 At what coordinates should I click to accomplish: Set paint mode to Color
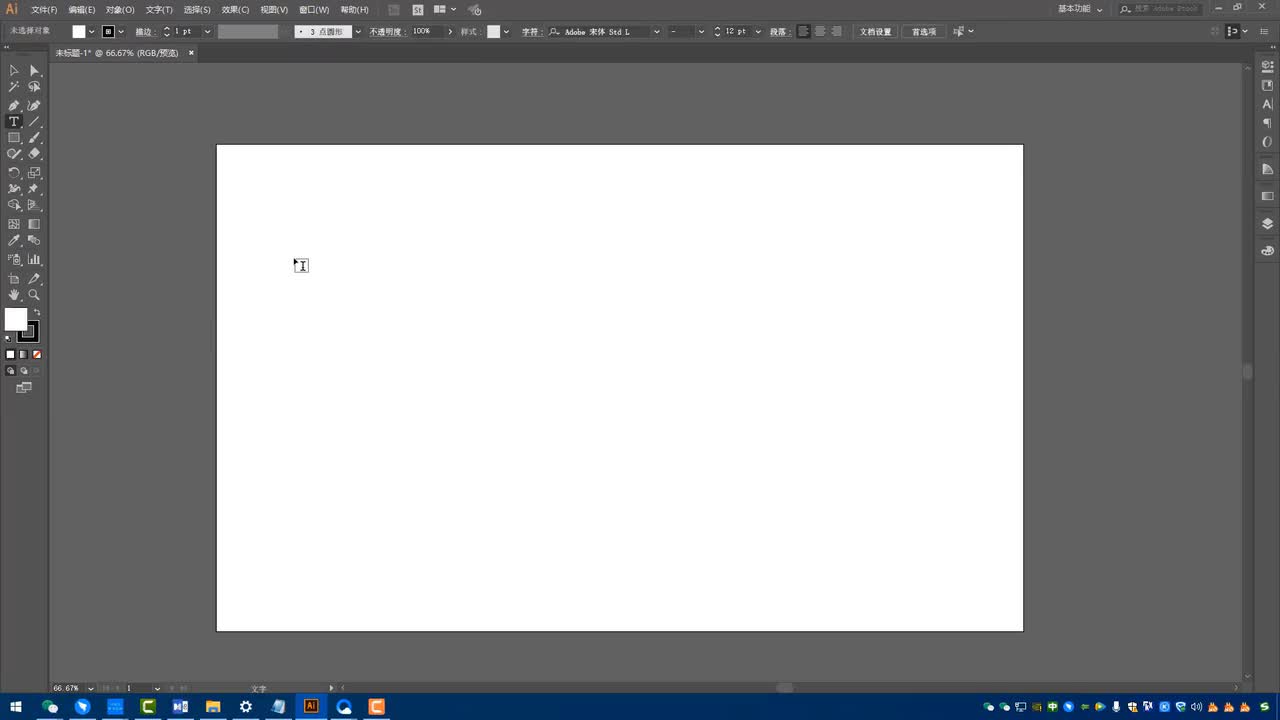tap(11, 354)
